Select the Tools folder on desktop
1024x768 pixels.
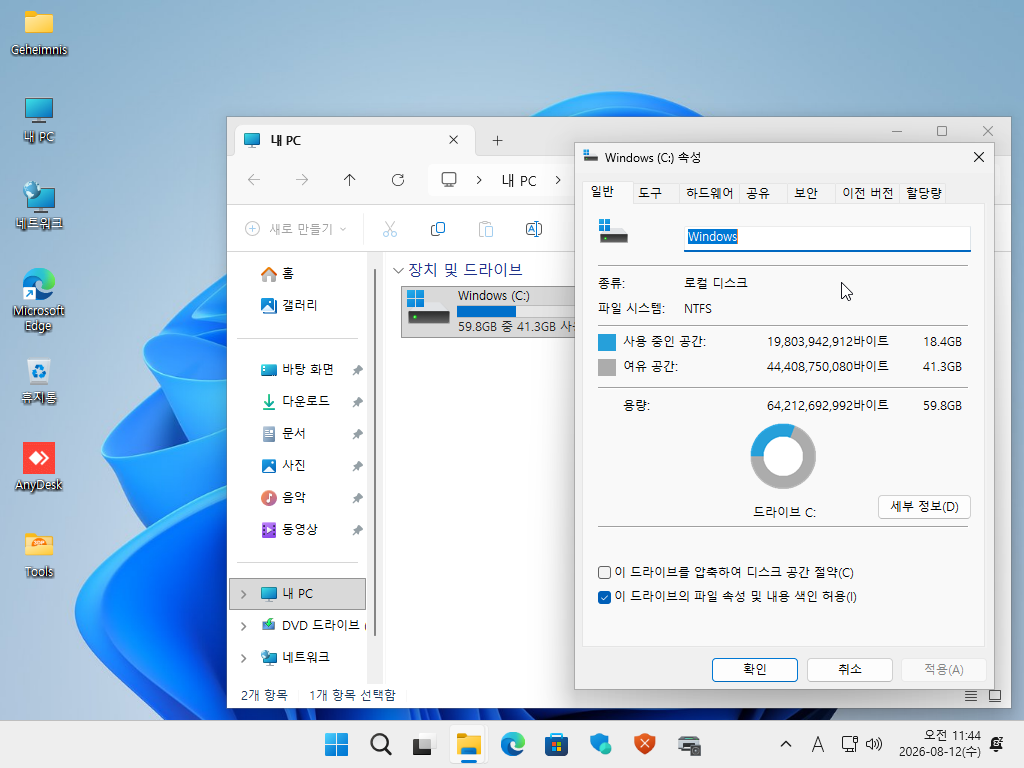(x=39, y=555)
